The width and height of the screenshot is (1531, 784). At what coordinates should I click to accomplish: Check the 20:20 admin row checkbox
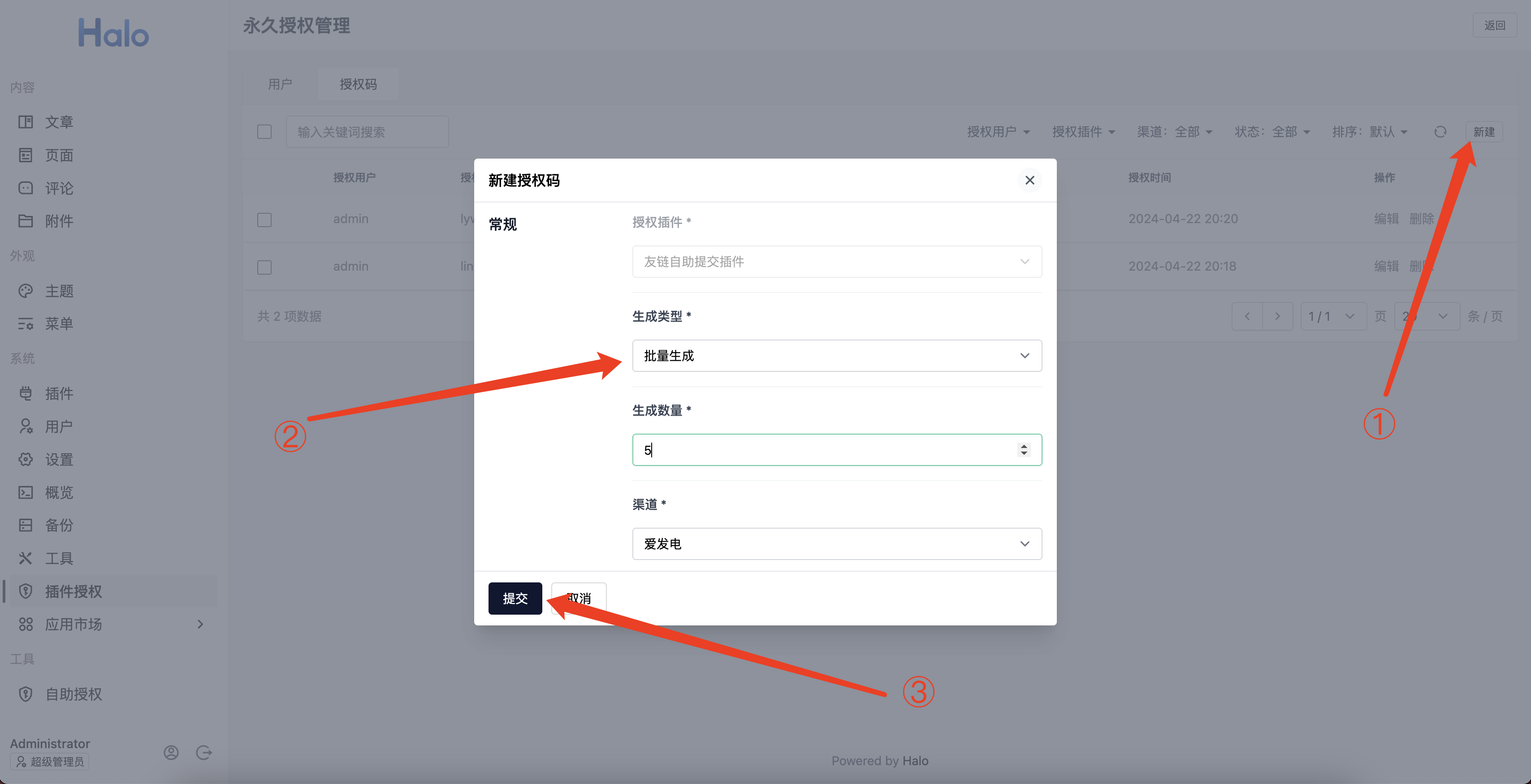point(264,220)
